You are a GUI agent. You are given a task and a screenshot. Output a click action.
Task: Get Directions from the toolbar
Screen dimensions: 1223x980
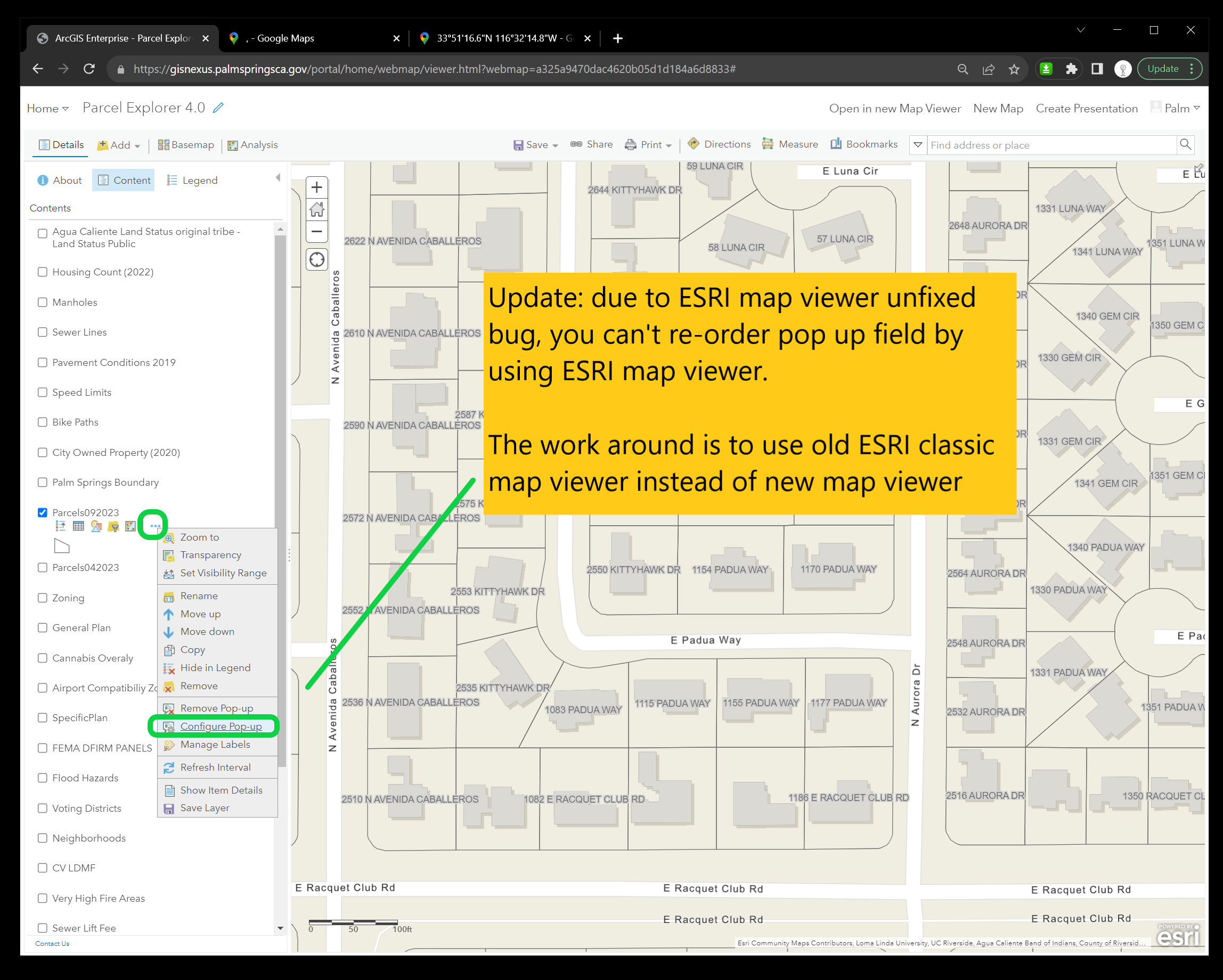(719, 144)
